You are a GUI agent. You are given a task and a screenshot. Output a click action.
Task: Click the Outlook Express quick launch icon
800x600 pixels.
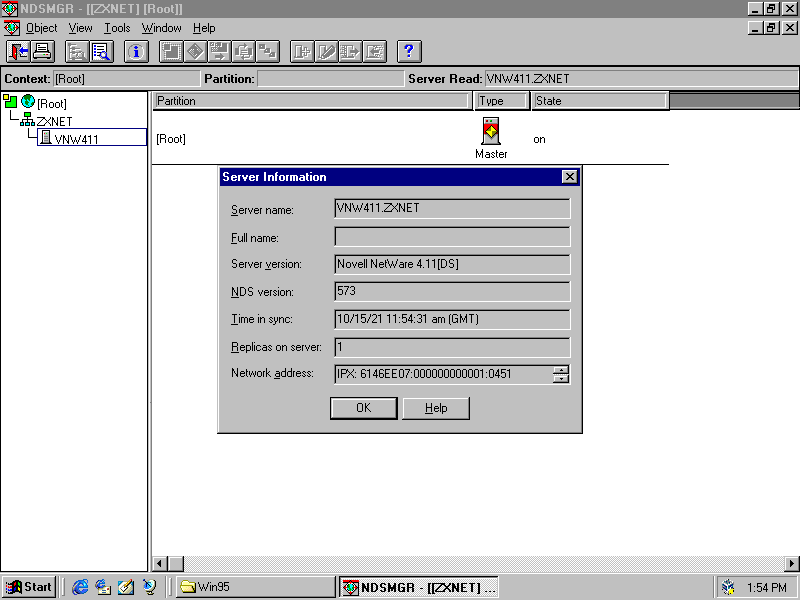pyautogui.click(x=103, y=587)
